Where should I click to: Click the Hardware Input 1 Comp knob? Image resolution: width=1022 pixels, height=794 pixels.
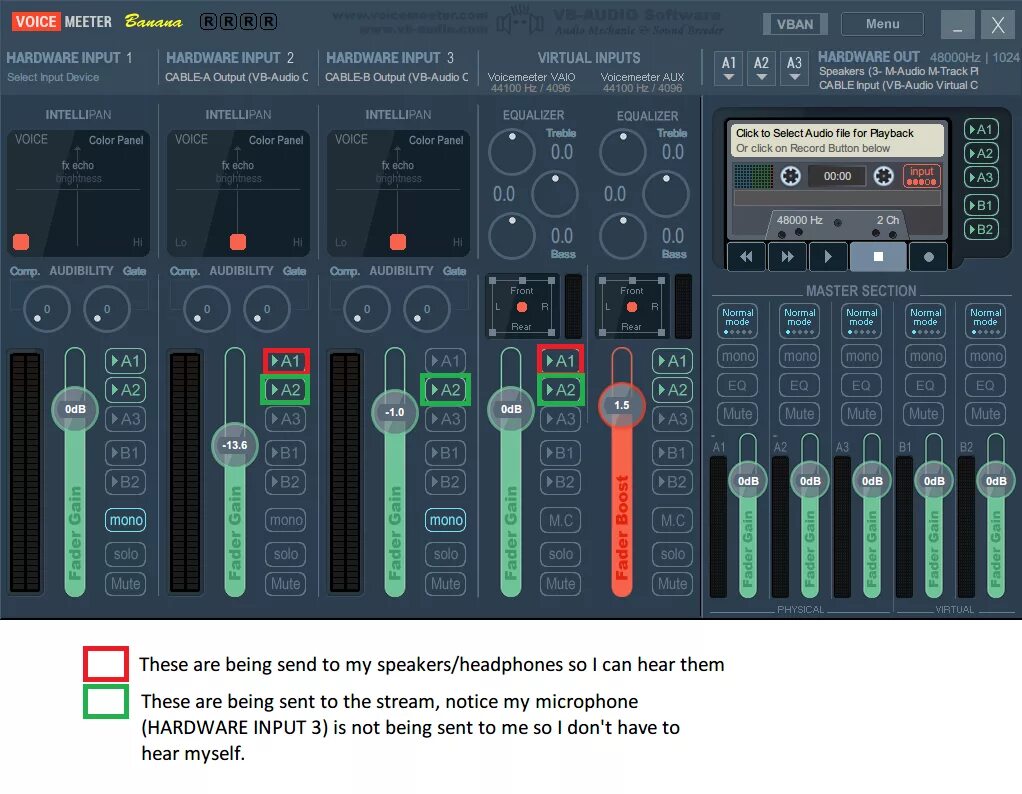[x=46, y=309]
